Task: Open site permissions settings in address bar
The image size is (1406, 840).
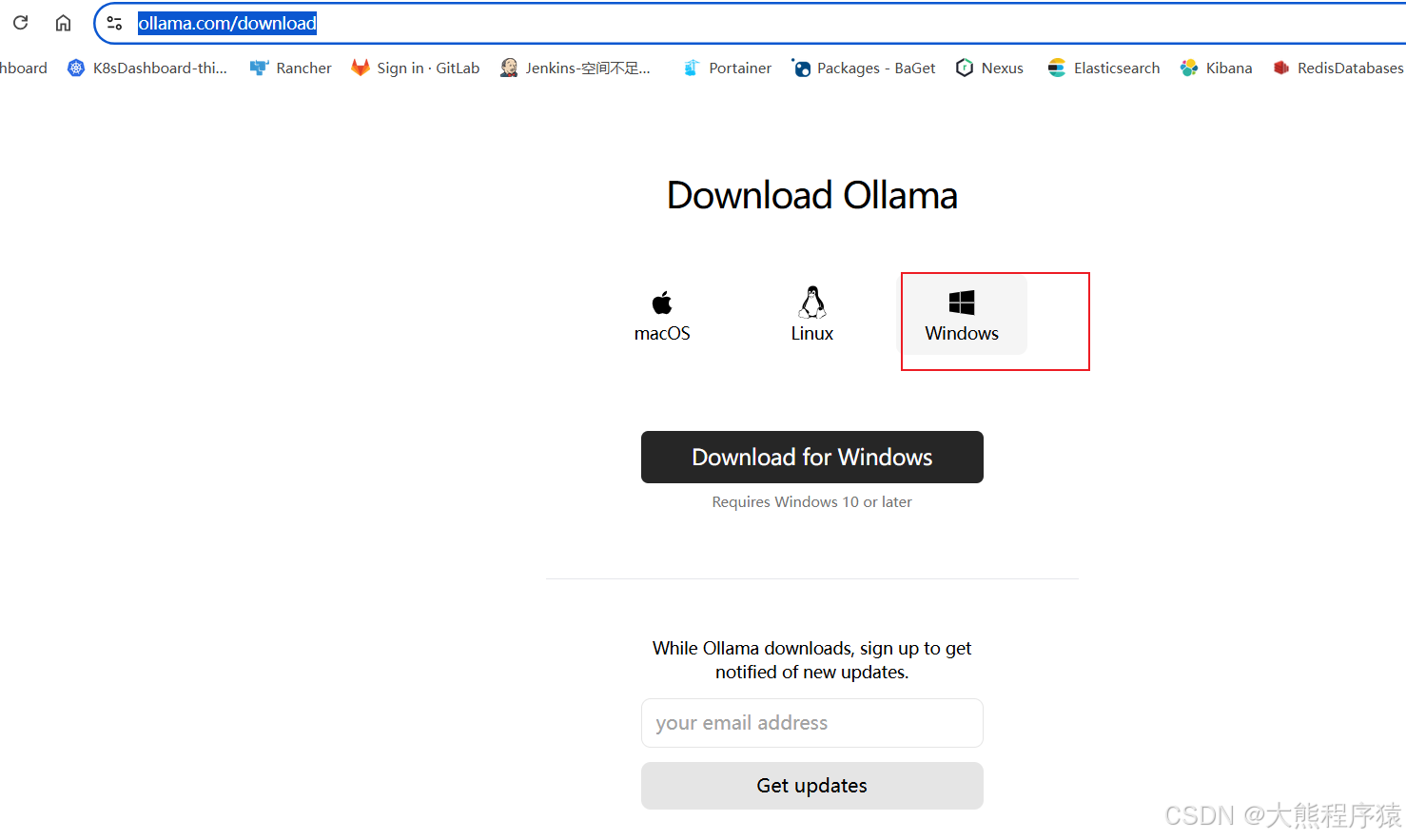Action: pos(114,22)
